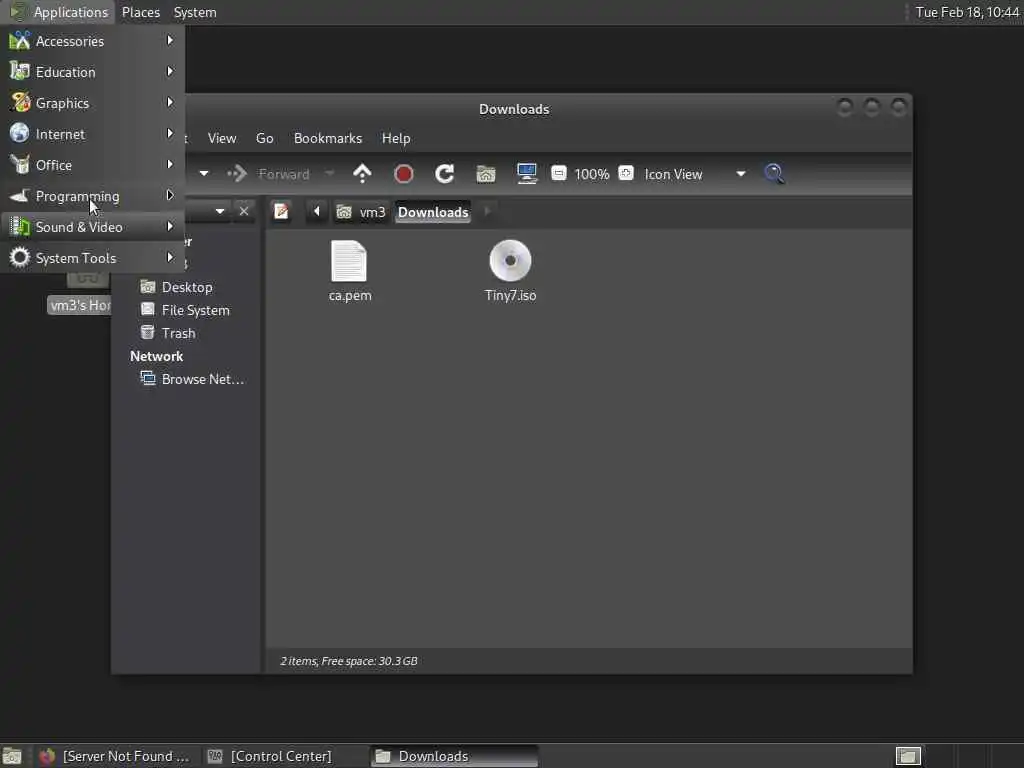This screenshot has width=1024, height=768.
Task: Open File System in the sidebar
Action: click(195, 310)
